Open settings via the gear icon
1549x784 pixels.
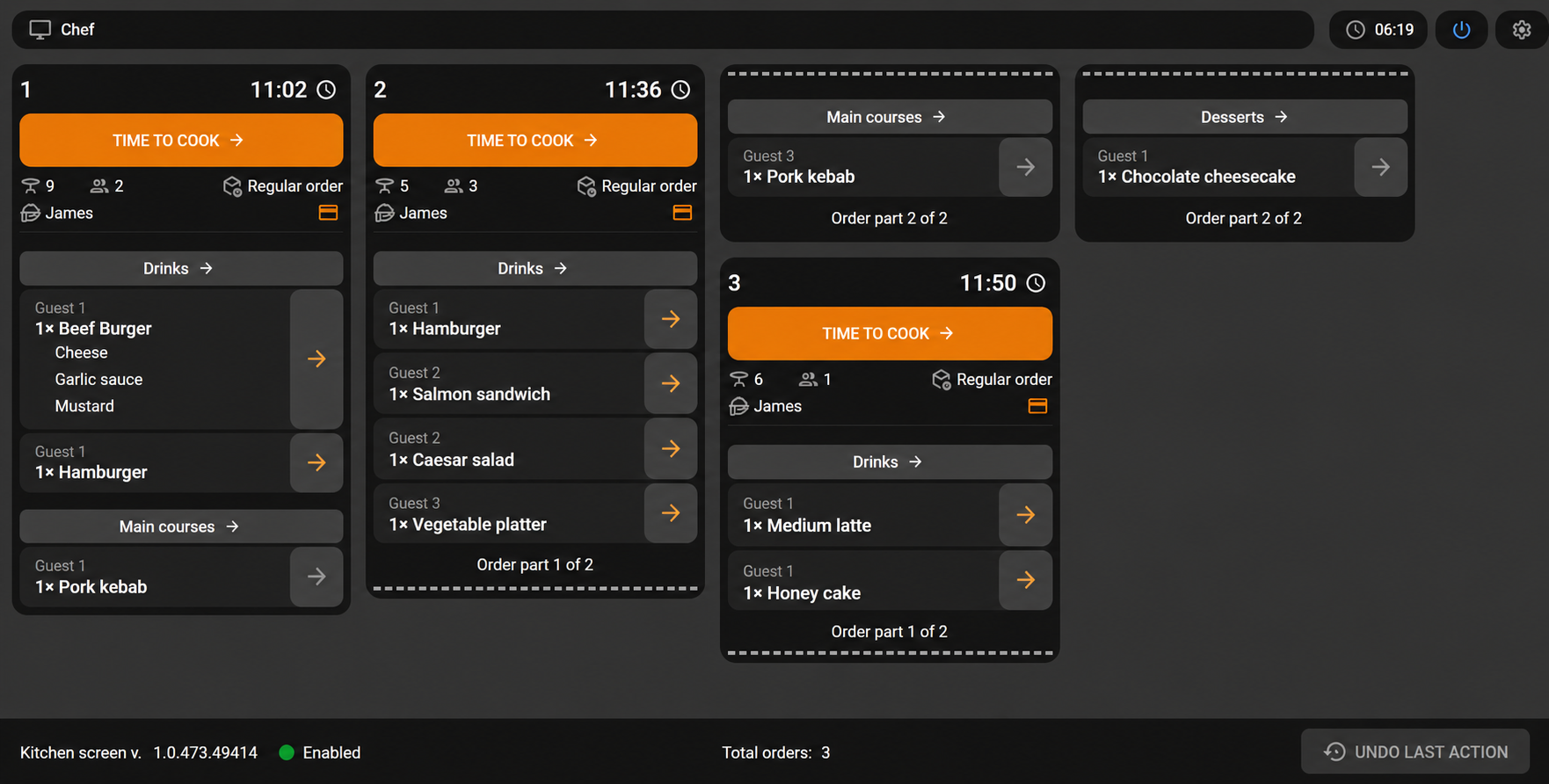point(1522,30)
